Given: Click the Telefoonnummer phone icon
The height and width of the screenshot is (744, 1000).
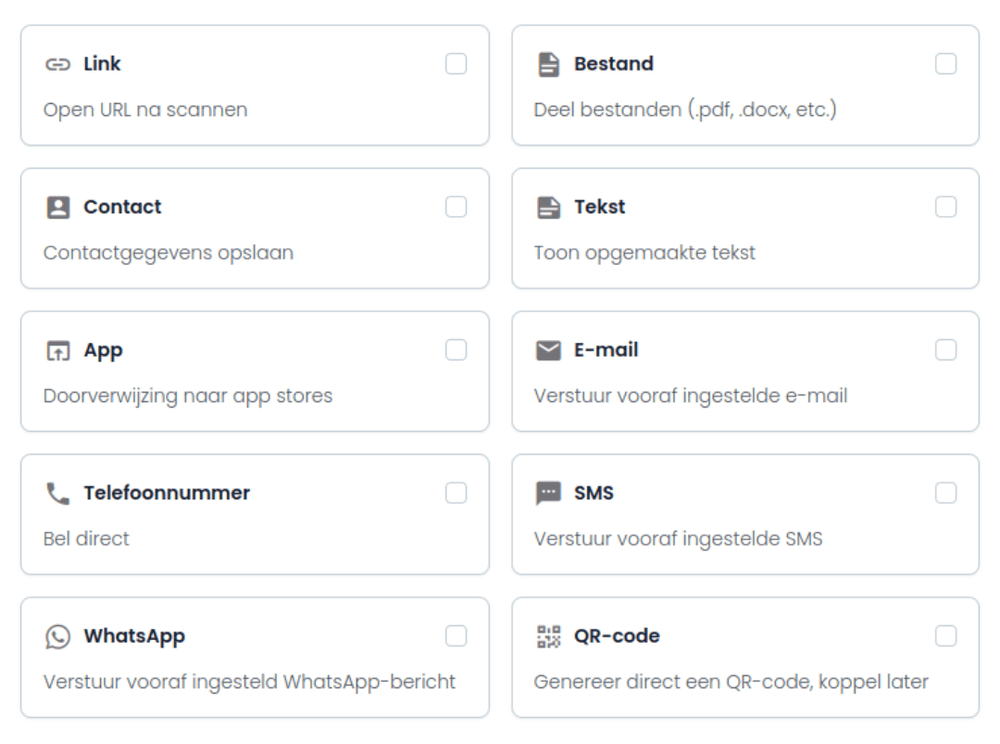Looking at the screenshot, I should [x=58, y=493].
